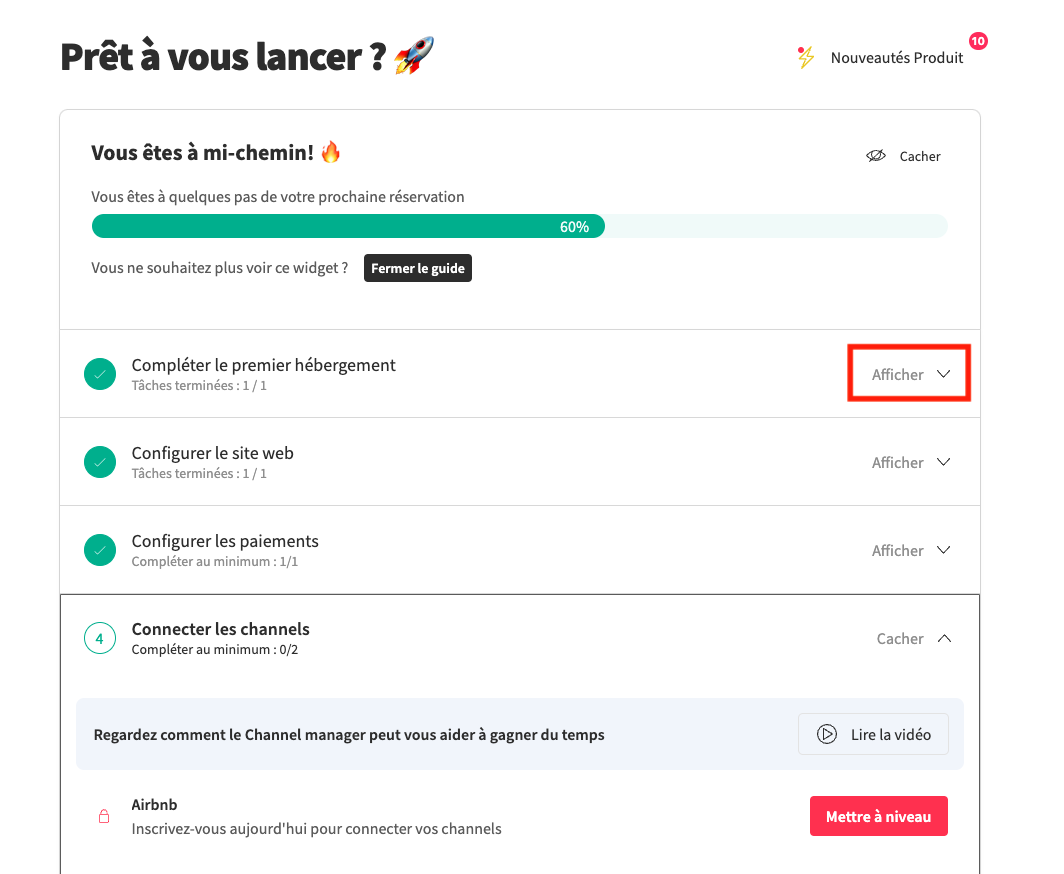Click green checkmark beside Configurer le site web

(x=100, y=462)
